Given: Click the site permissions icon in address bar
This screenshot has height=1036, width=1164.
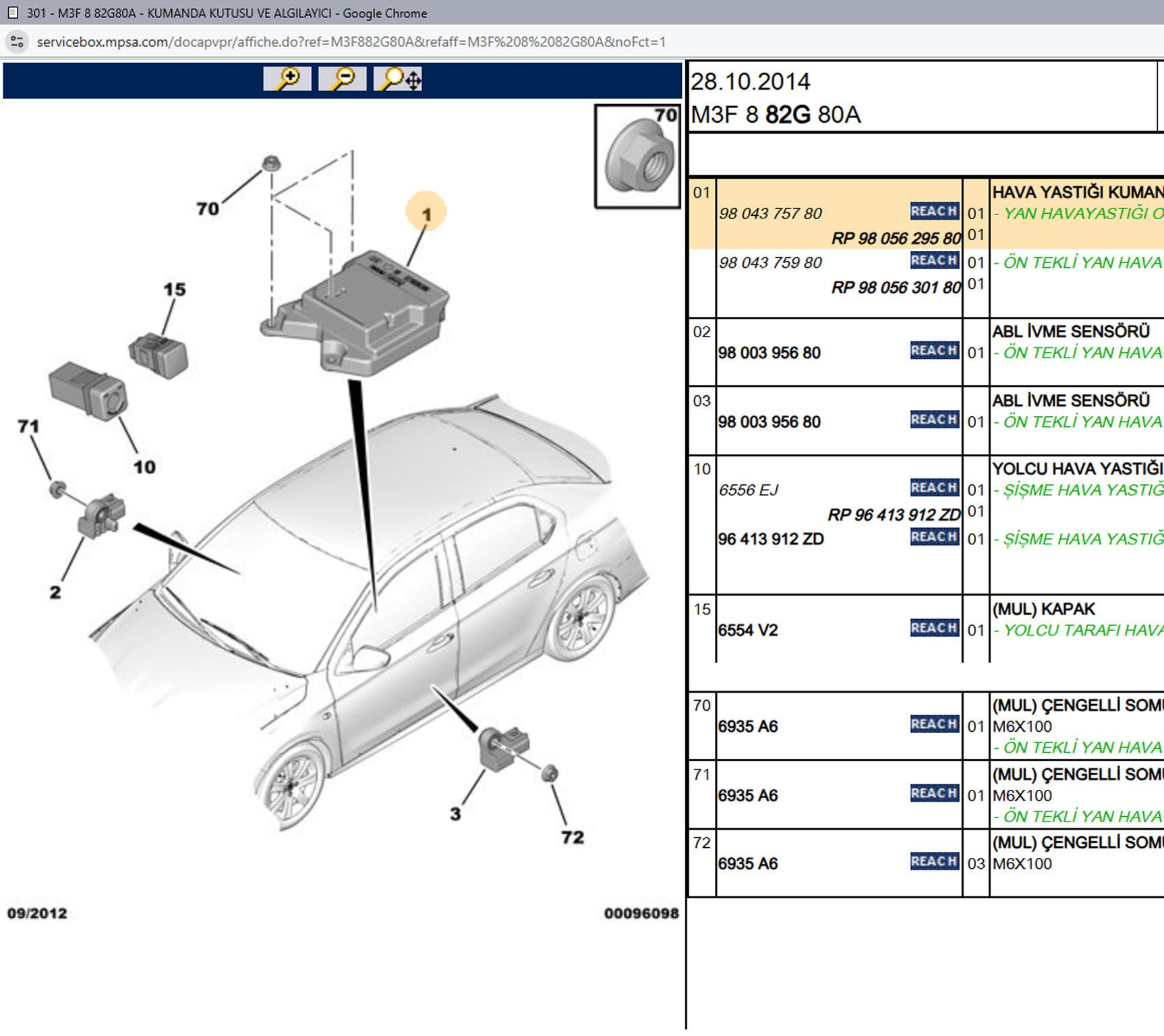Looking at the screenshot, I should [17, 42].
